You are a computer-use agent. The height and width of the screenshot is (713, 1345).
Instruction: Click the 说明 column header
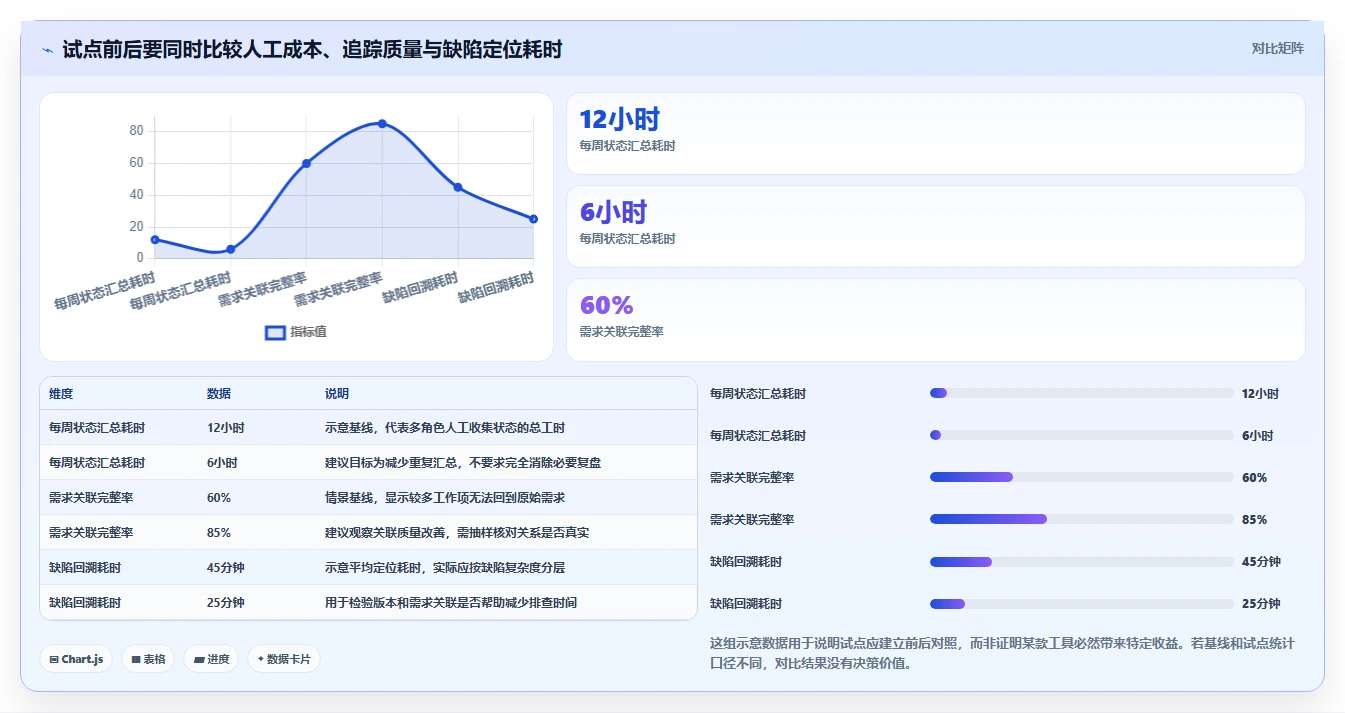tap(337, 394)
